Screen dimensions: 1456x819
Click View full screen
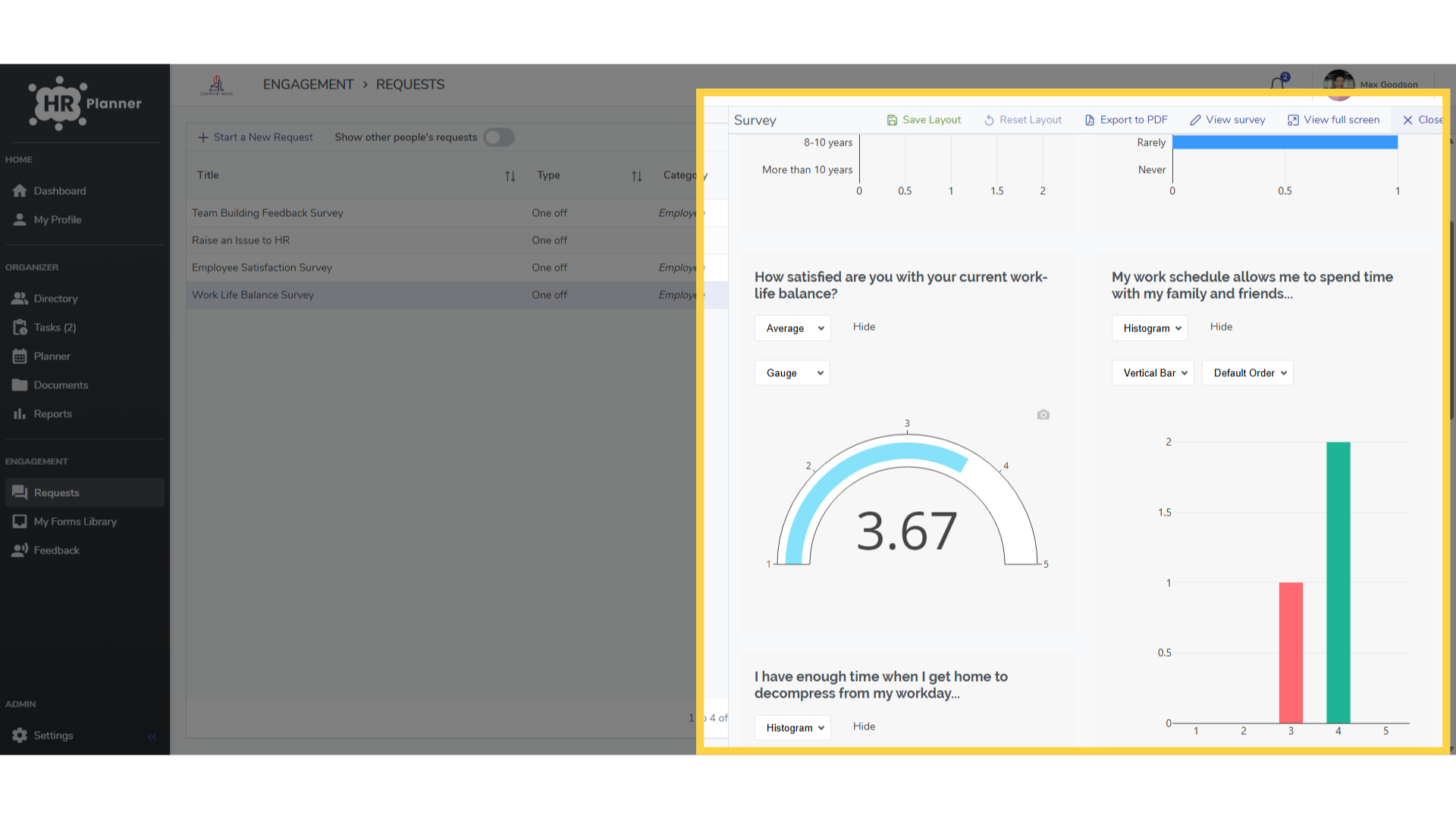(1334, 120)
